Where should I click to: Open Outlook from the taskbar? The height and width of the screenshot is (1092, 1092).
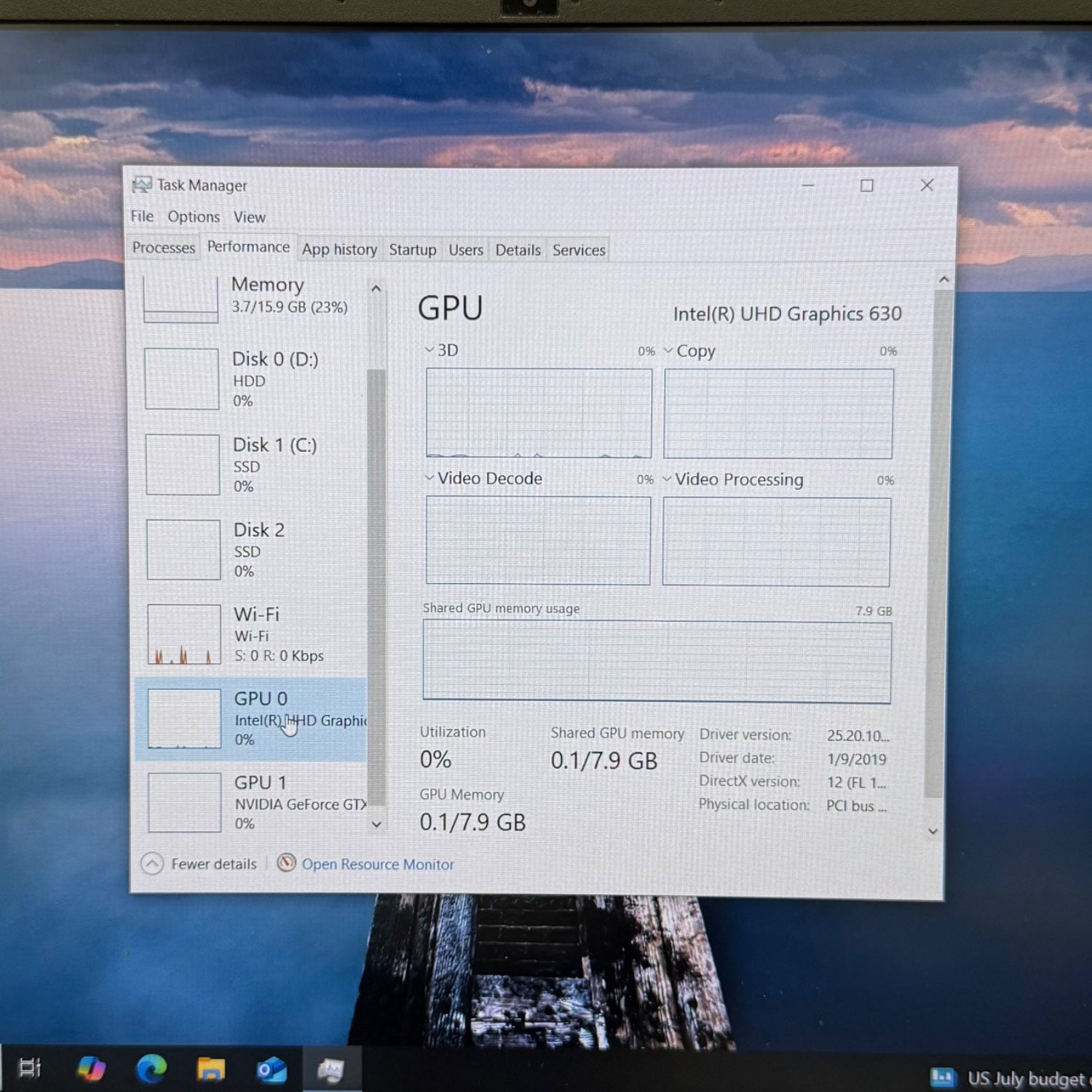[x=271, y=1070]
